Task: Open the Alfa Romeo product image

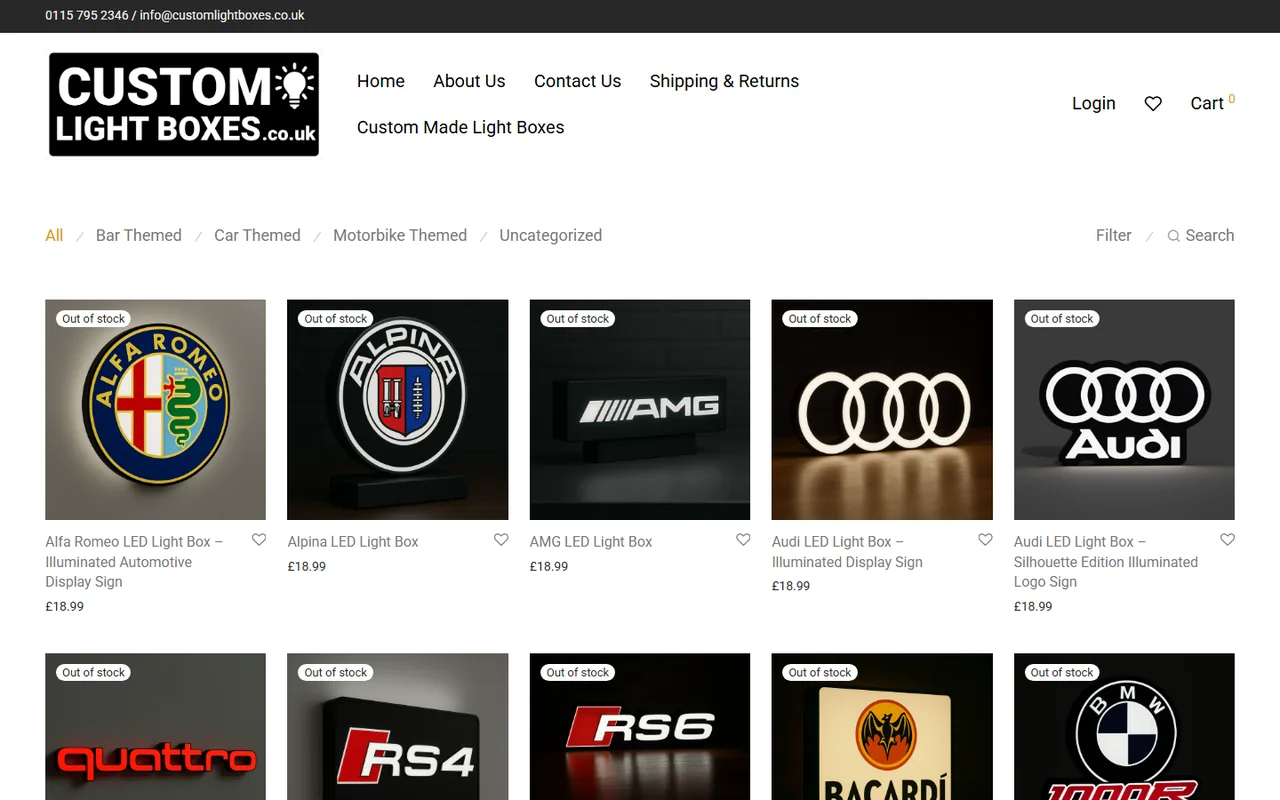Action: click(x=155, y=410)
